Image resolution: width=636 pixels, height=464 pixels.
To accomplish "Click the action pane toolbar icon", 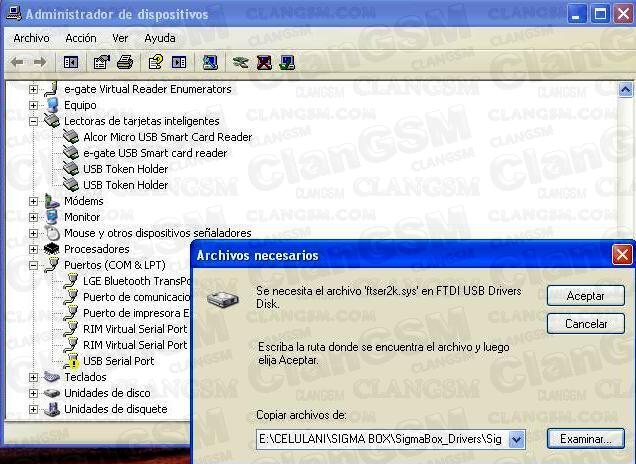I will 179,62.
